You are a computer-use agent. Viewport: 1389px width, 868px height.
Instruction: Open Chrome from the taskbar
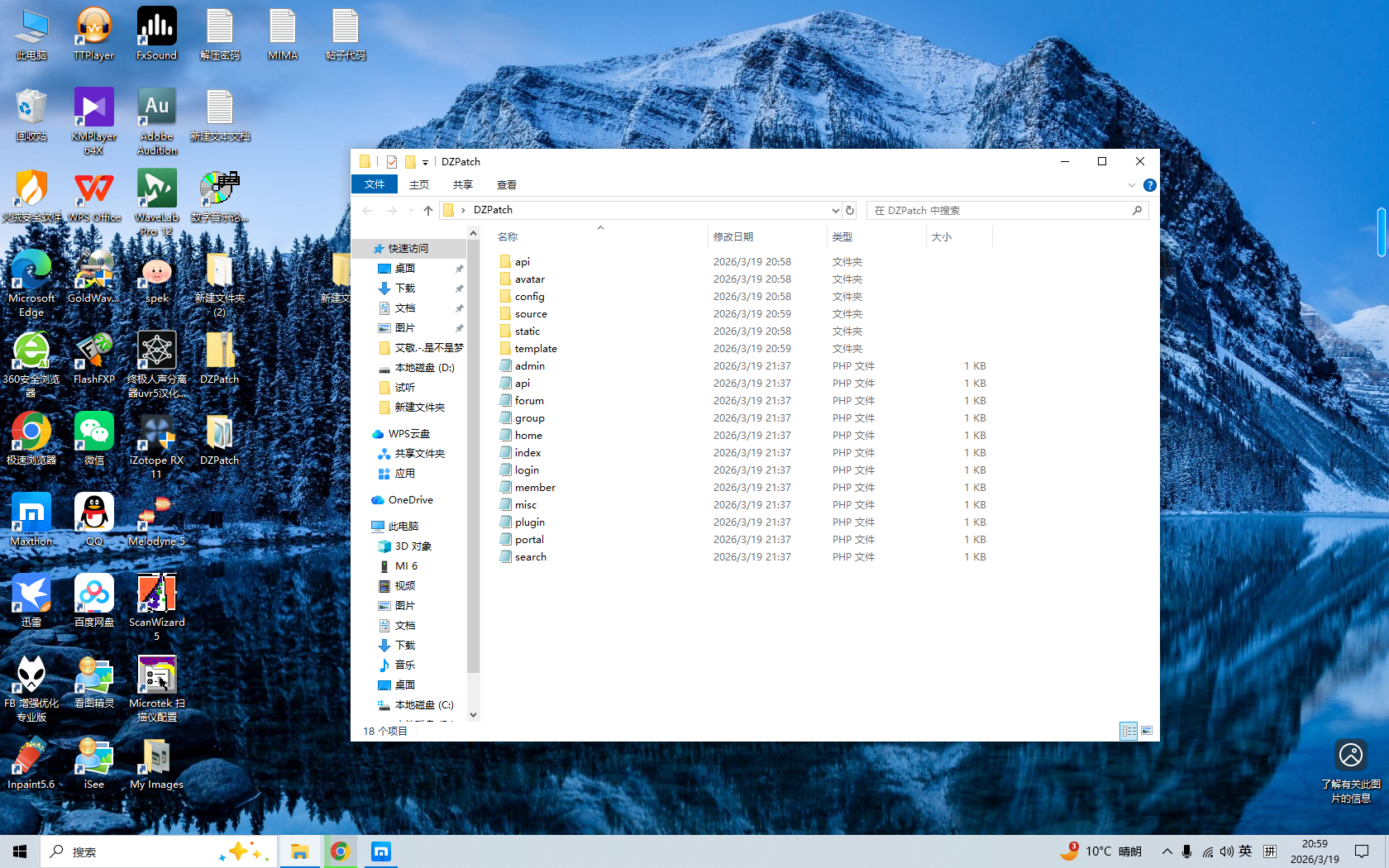[339, 851]
